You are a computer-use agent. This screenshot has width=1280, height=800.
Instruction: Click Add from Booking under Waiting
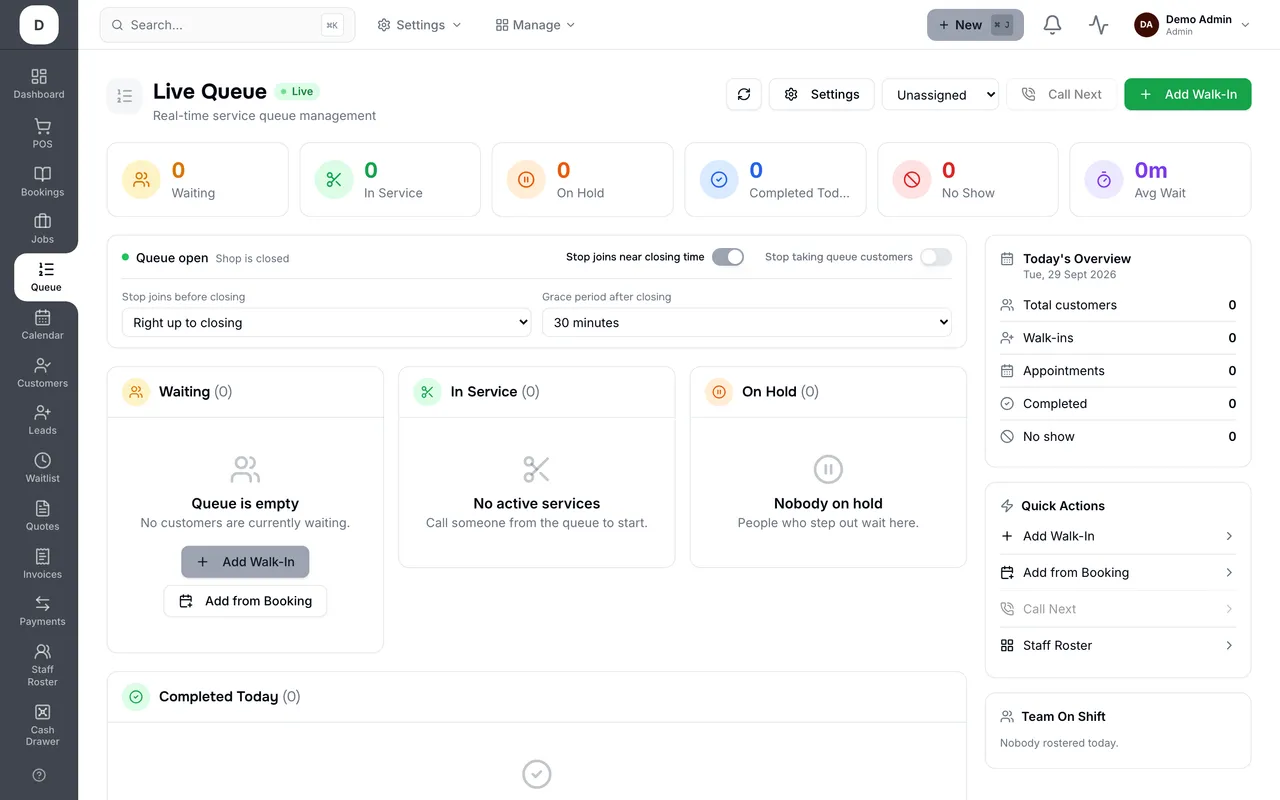pos(245,601)
